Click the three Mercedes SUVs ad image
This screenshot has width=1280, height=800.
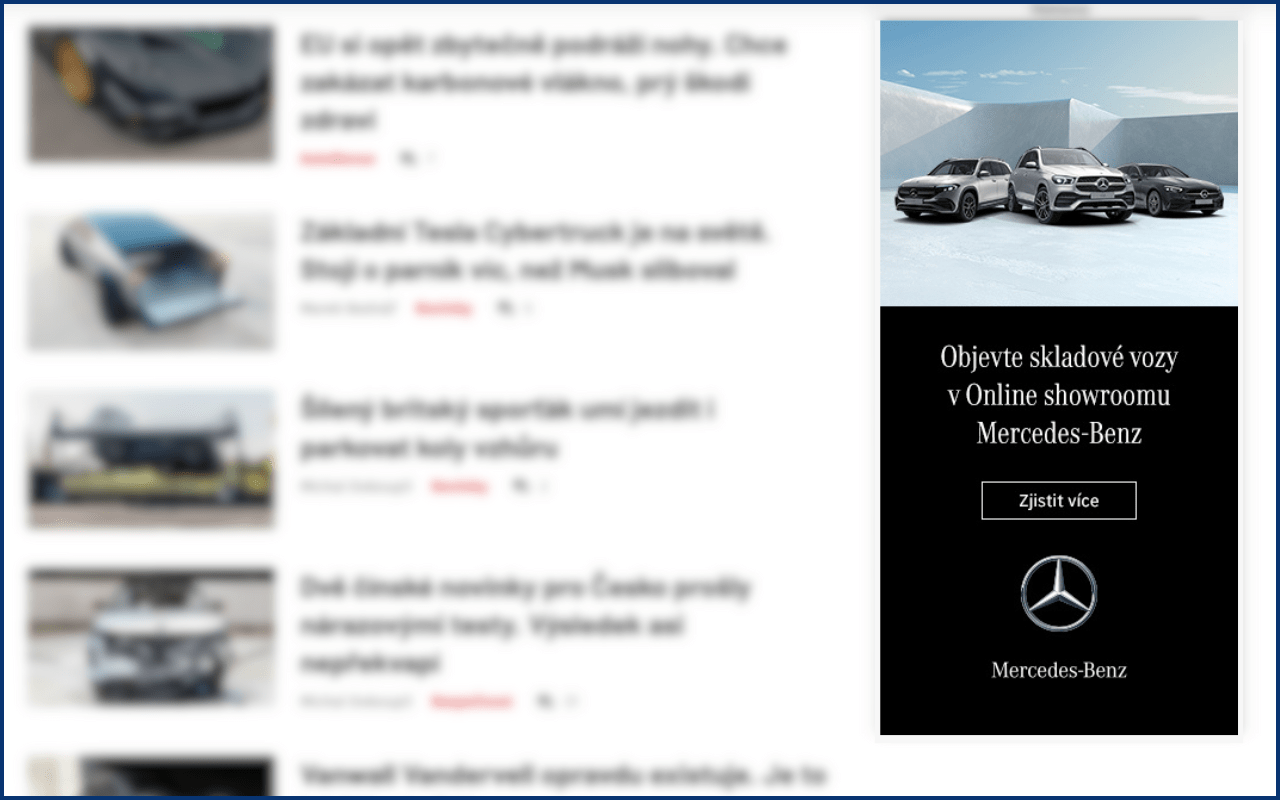point(1059,163)
